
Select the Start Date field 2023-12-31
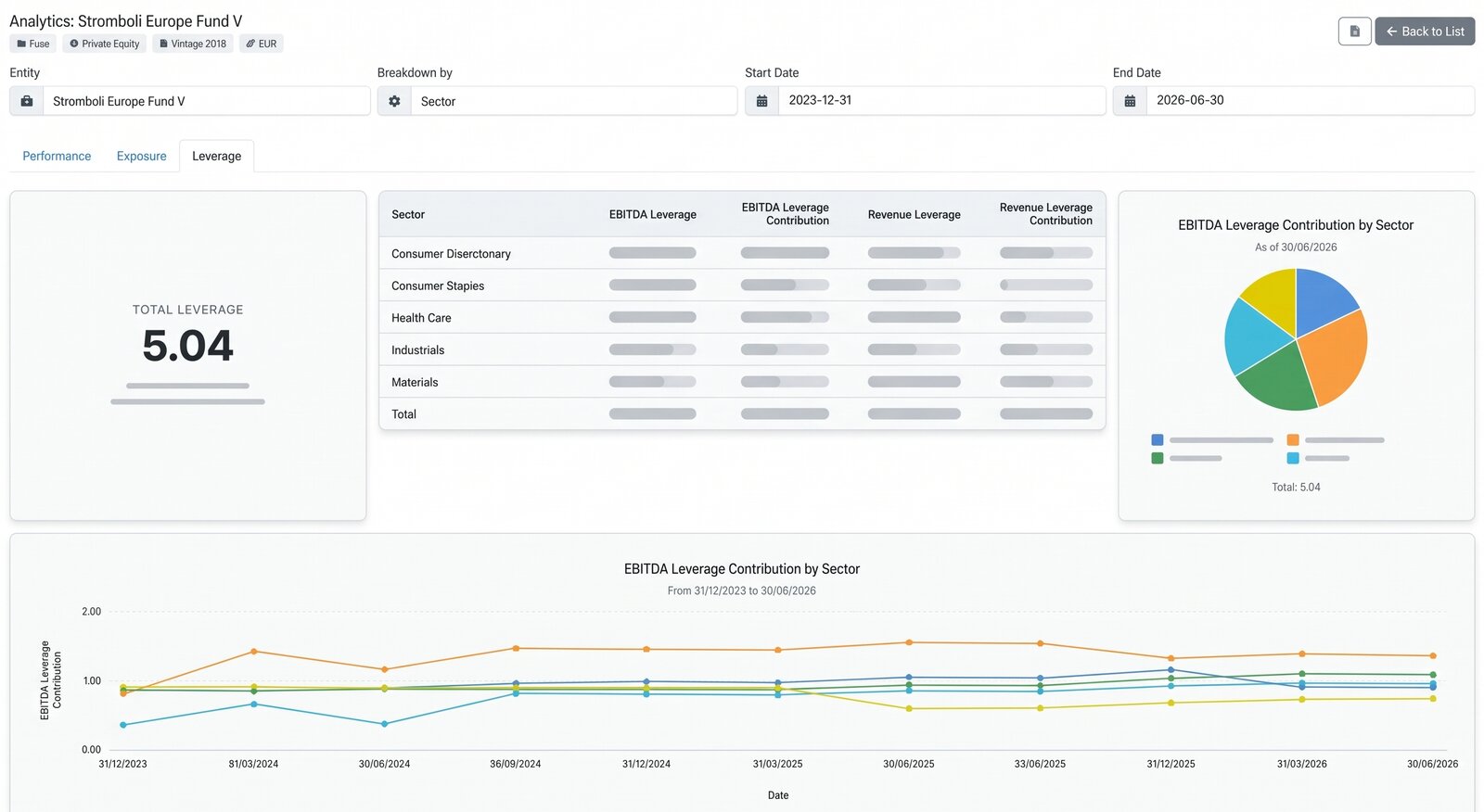[941, 101]
